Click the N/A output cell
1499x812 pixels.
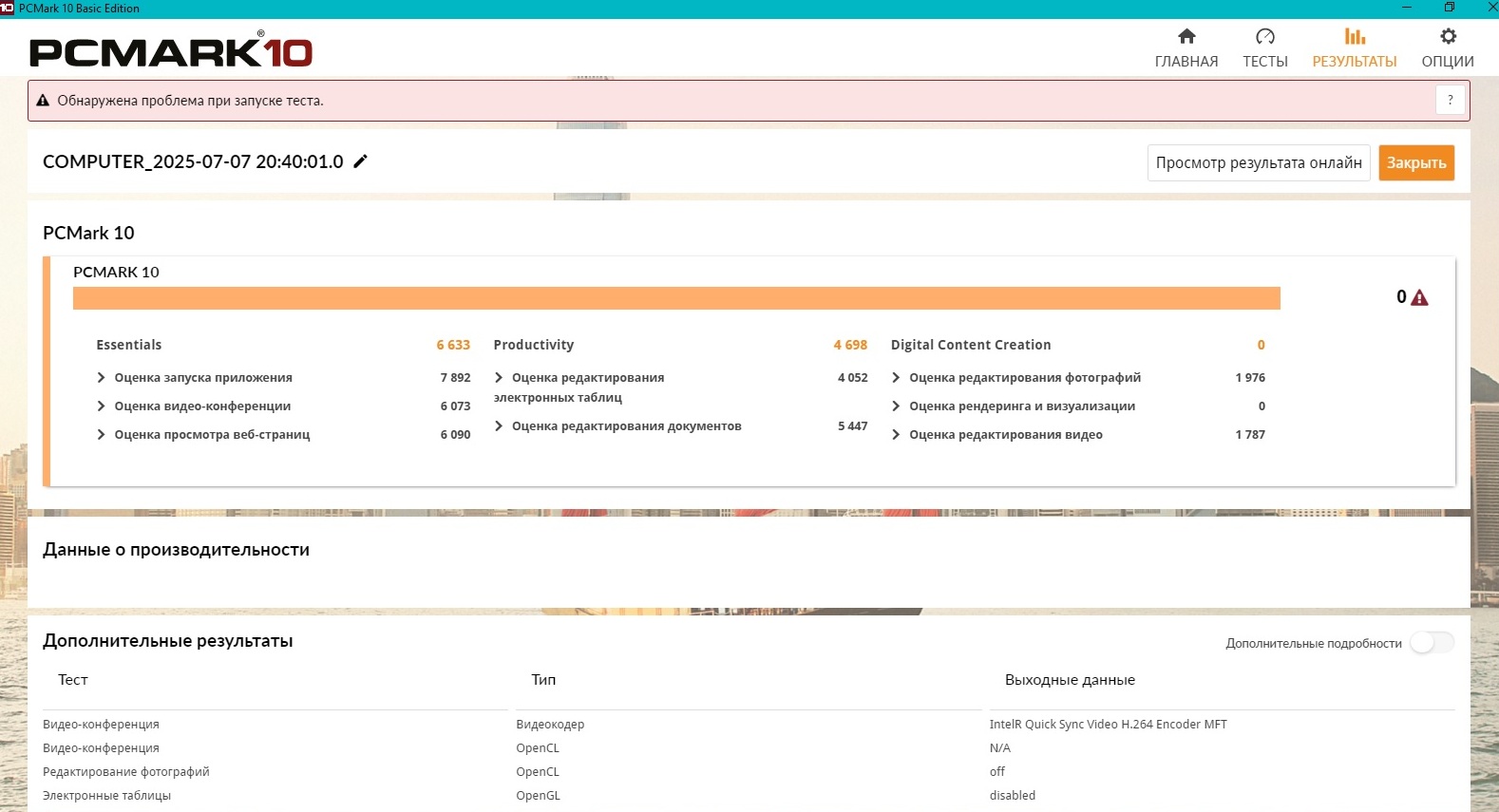coord(999,748)
